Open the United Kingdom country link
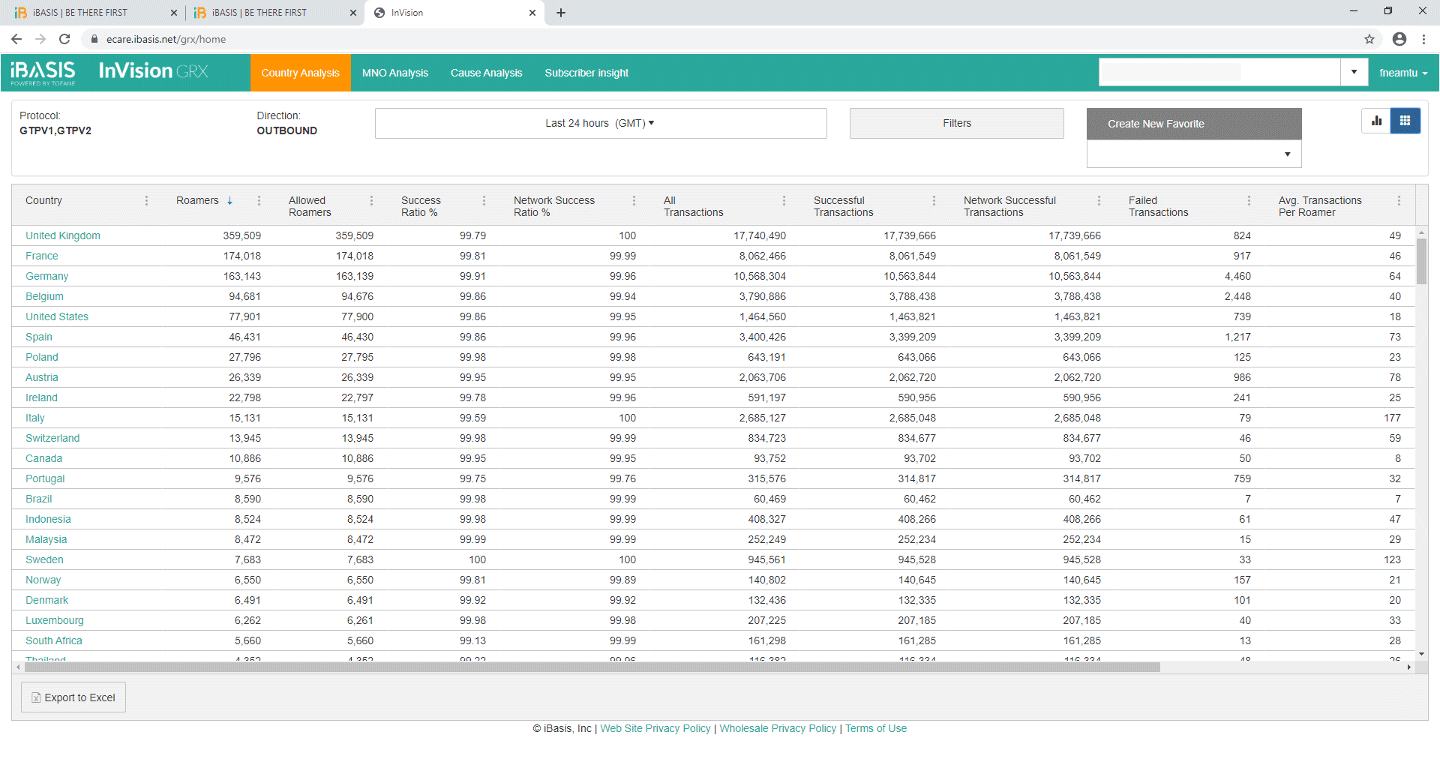The width and height of the screenshot is (1440, 780). click(63, 236)
